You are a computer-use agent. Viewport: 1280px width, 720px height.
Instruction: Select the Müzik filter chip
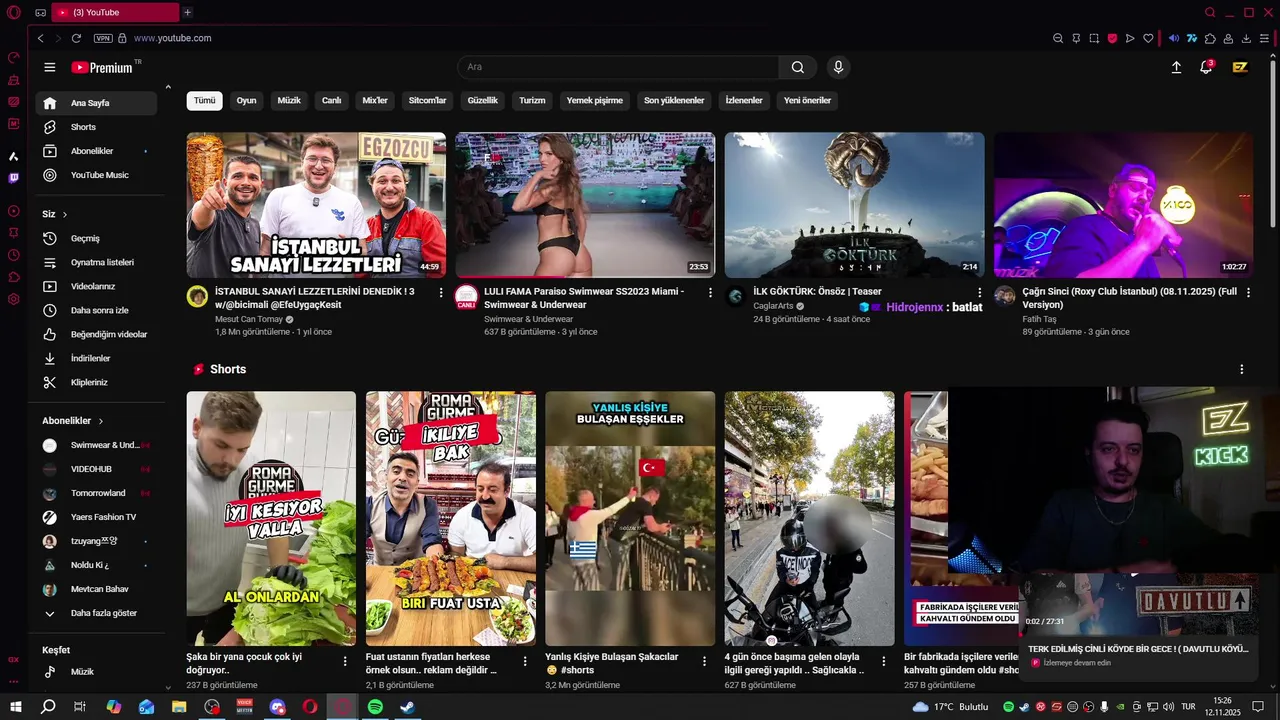289,100
